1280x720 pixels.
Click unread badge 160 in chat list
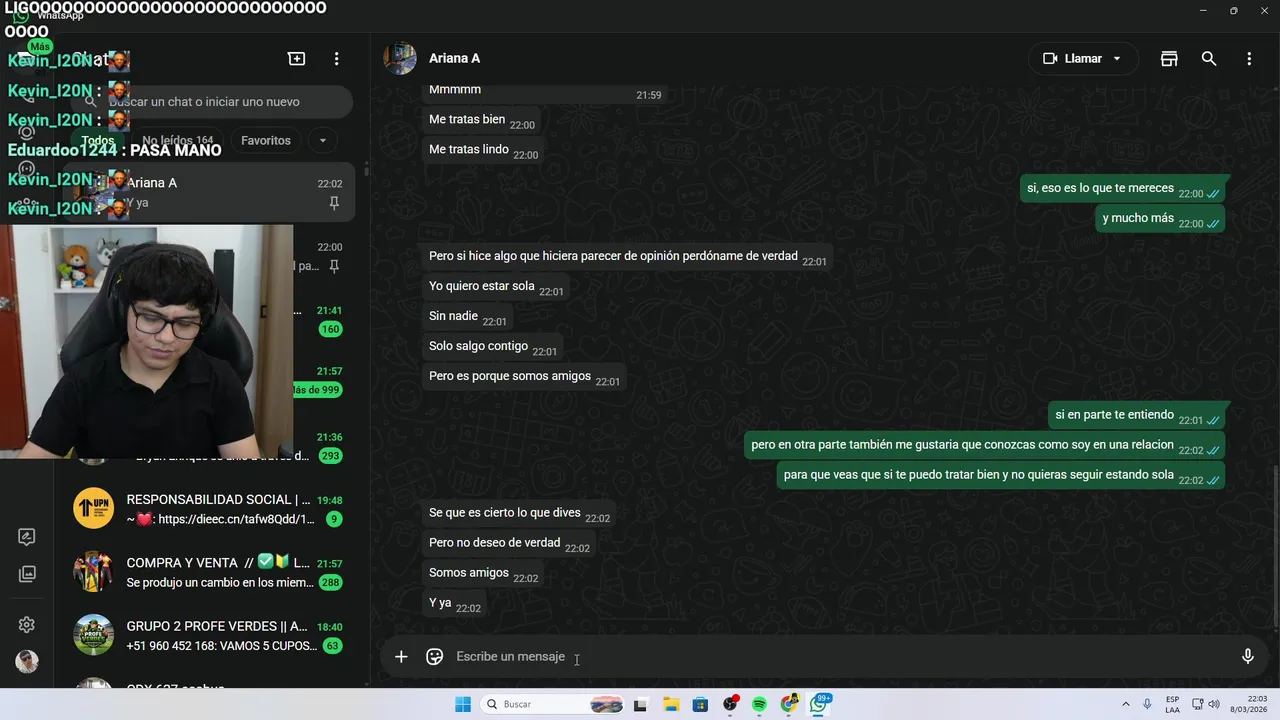tap(330, 329)
